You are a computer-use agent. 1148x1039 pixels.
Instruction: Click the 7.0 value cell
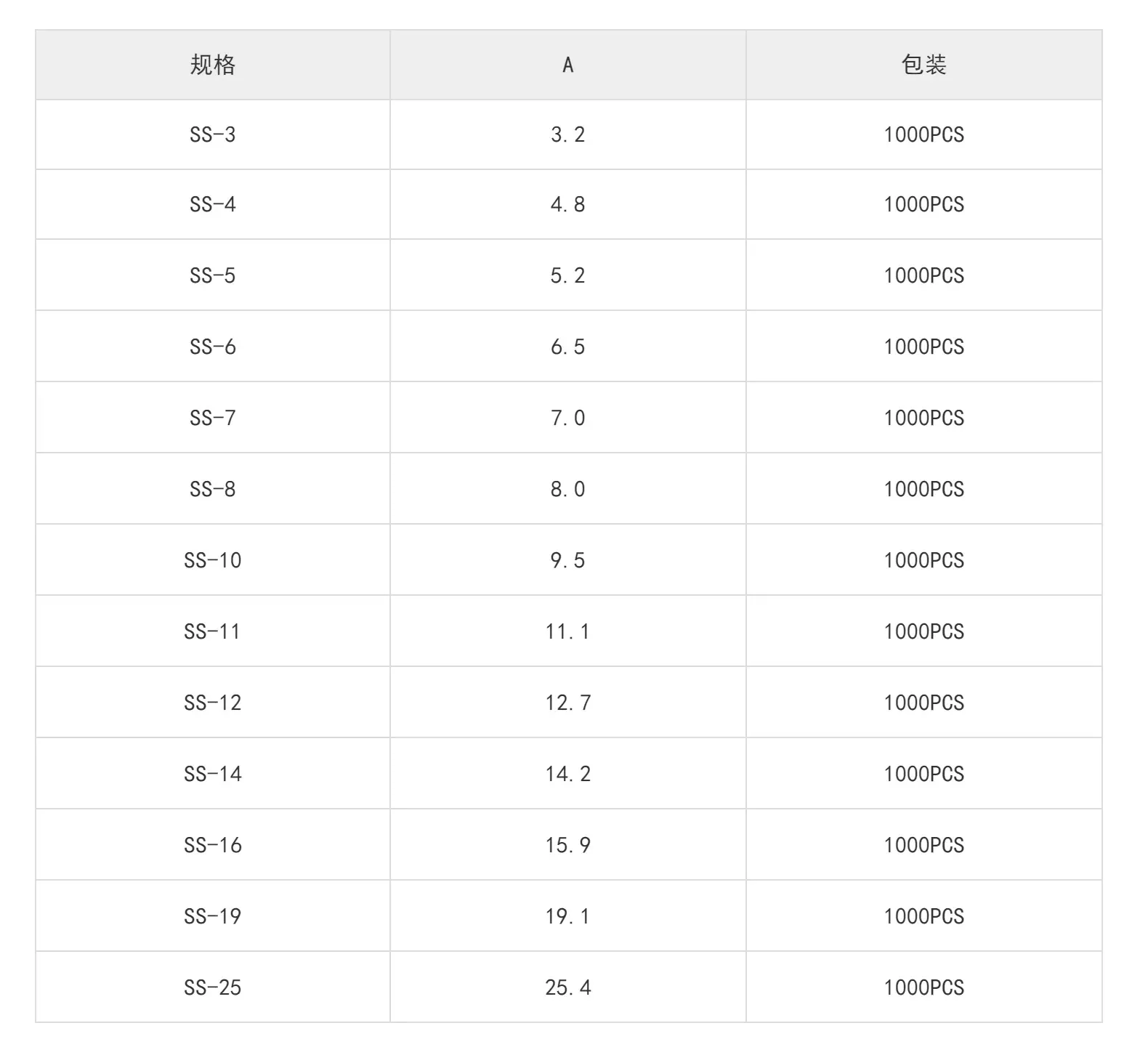click(x=568, y=418)
